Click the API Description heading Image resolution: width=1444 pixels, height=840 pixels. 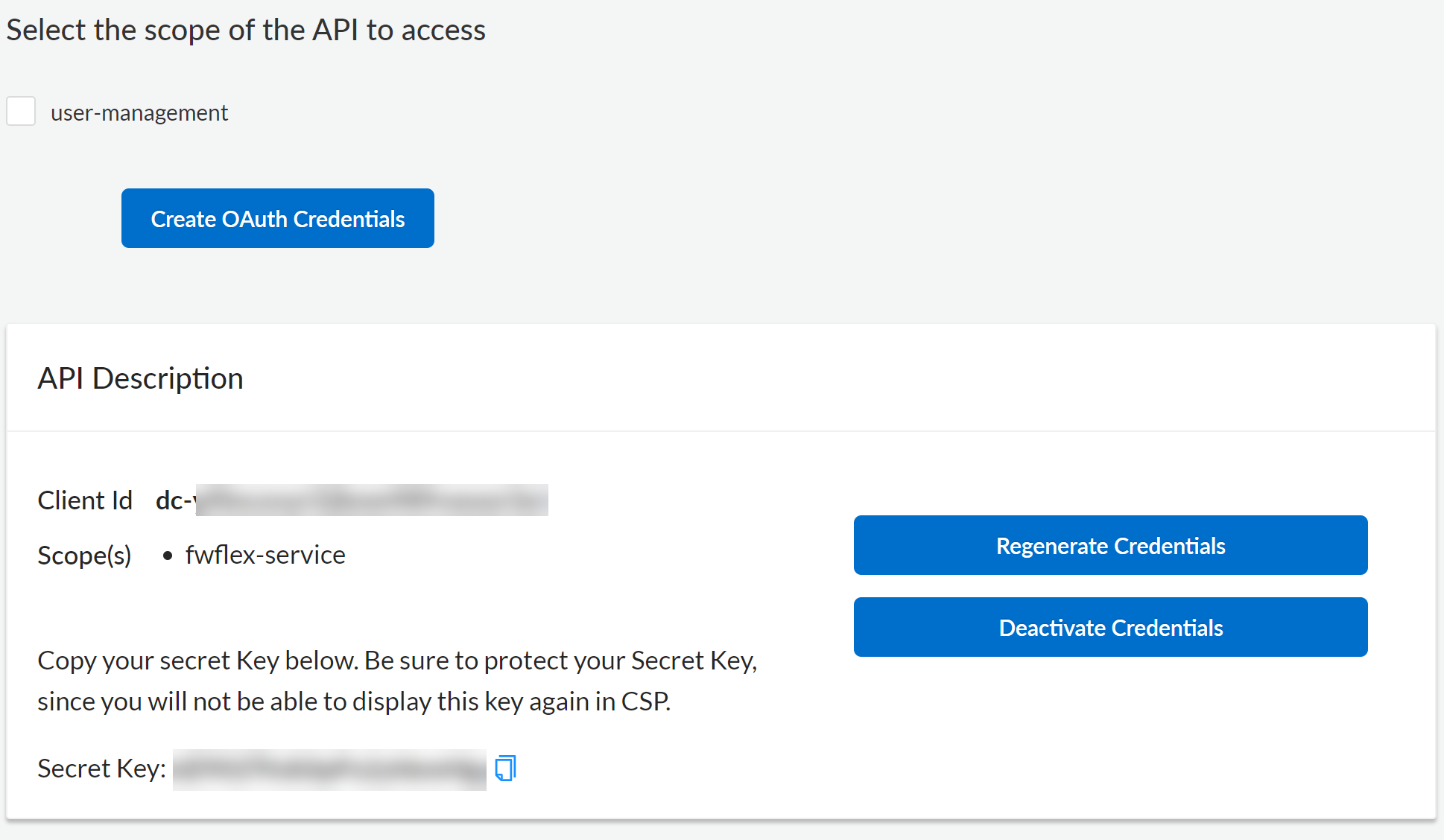[140, 378]
